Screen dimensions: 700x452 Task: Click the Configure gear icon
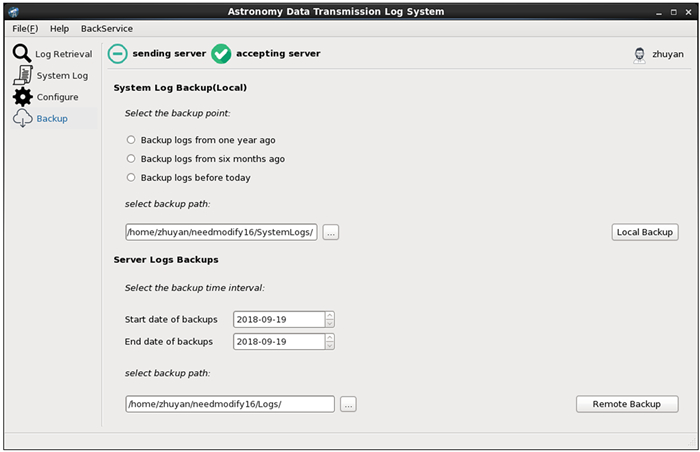22,97
